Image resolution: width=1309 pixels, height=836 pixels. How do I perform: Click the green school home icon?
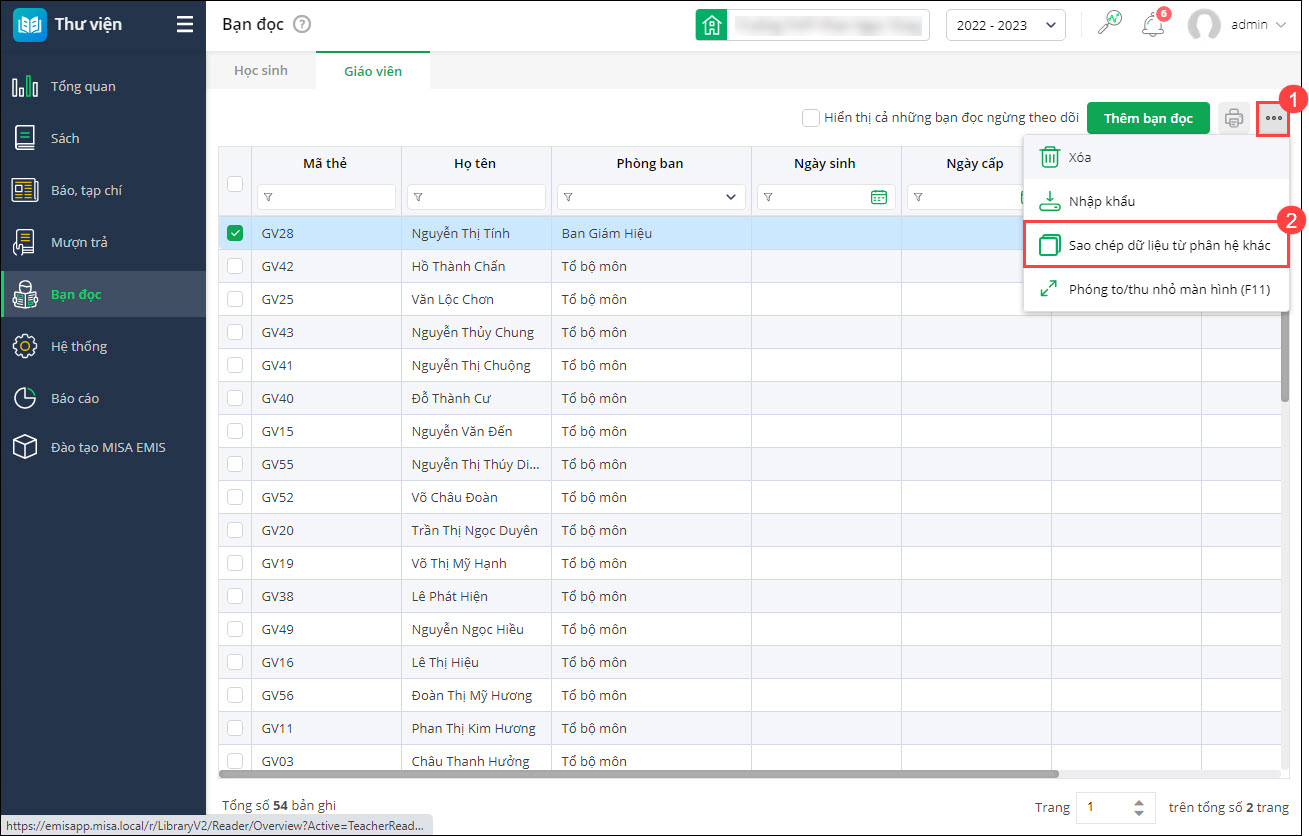click(711, 25)
